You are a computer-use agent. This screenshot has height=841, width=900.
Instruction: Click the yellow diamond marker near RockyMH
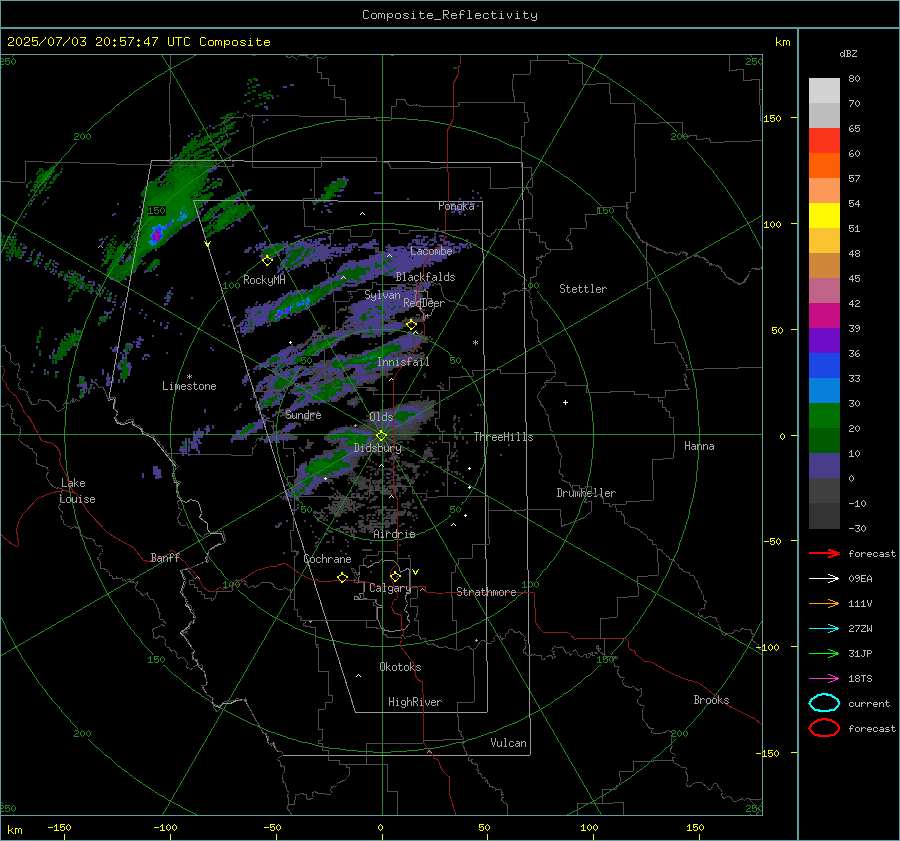click(267, 261)
